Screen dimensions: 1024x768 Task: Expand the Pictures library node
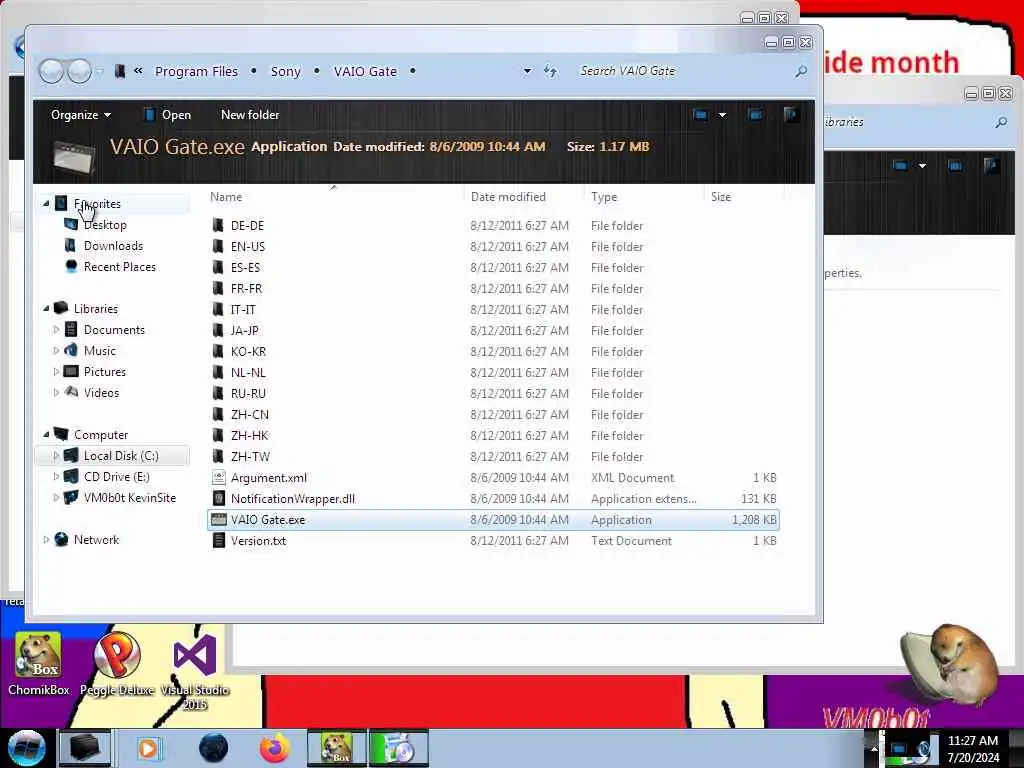point(56,372)
